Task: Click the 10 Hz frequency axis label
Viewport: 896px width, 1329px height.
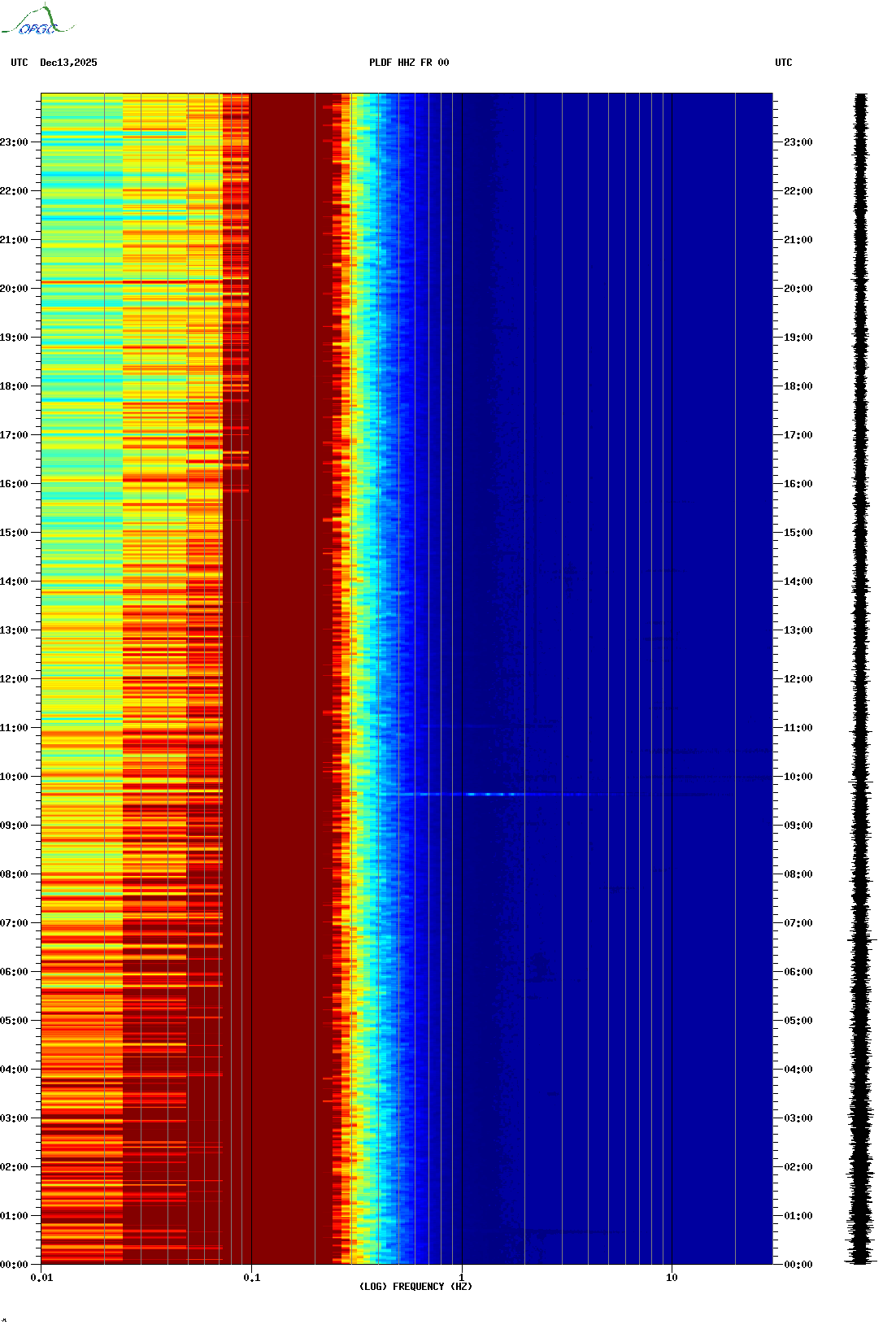Action: click(x=672, y=1278)
